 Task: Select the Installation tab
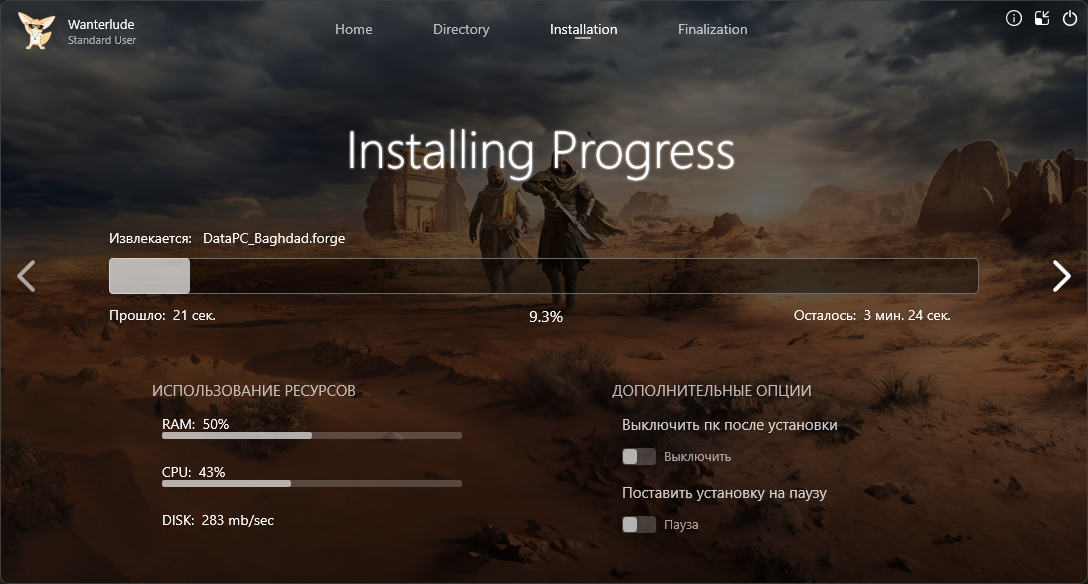pyautogui.click(x=583, y=29)
